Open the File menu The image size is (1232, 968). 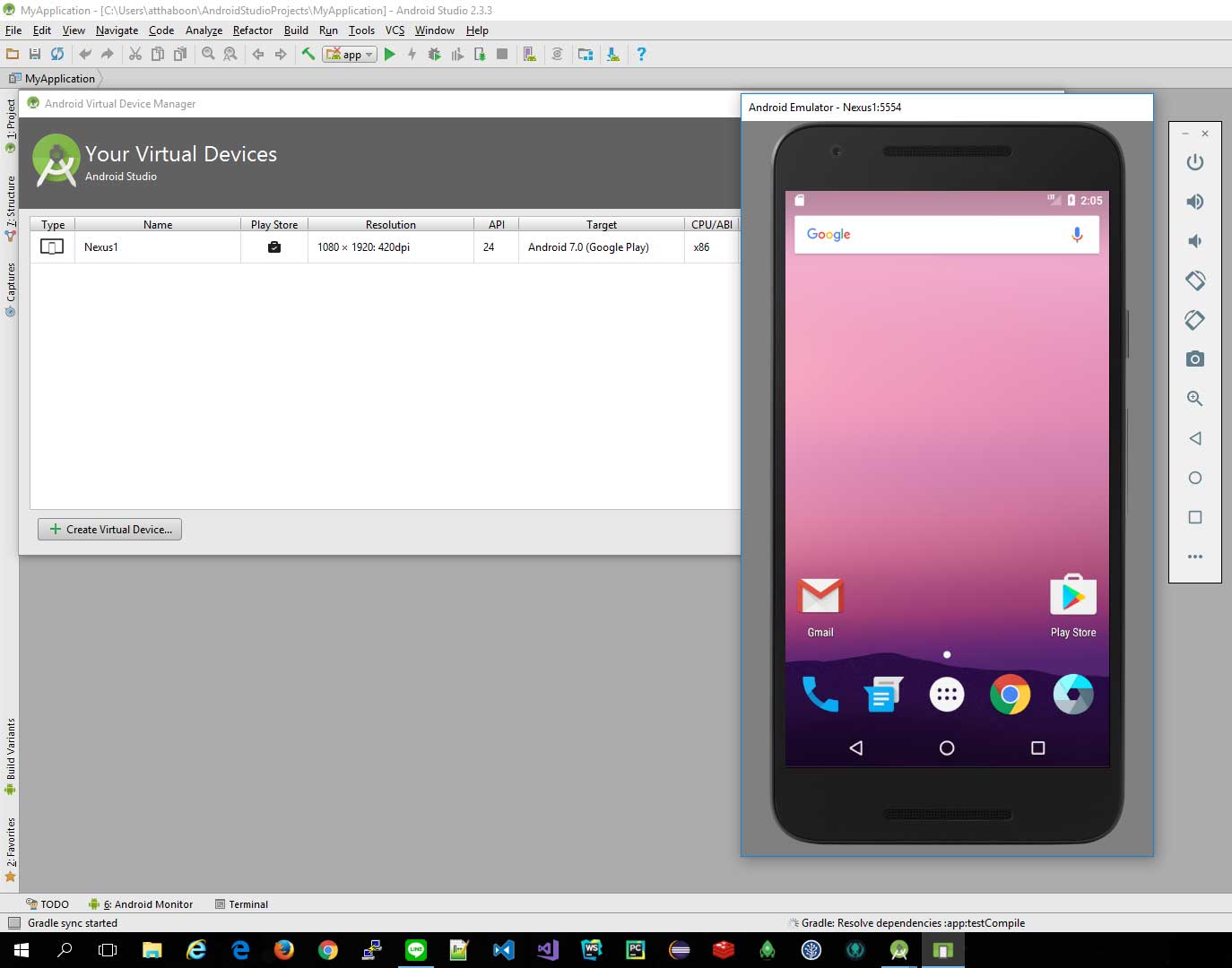pos(13,30)
